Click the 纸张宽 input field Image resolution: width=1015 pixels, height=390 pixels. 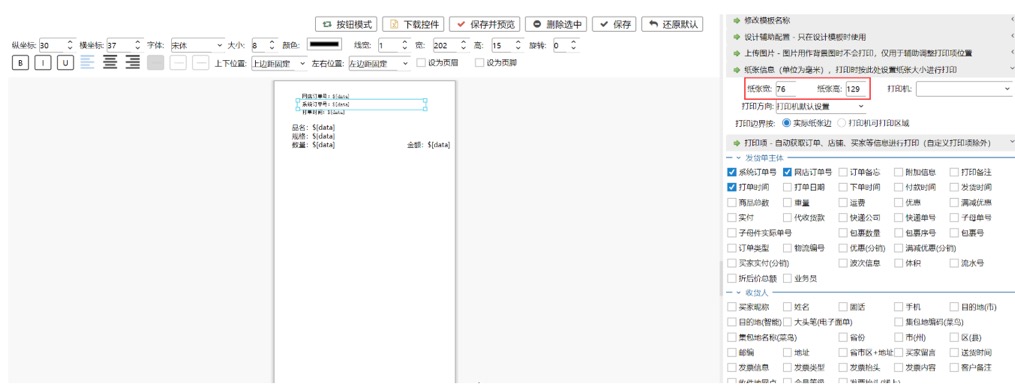pyautogui.click(x=786, y=89)
